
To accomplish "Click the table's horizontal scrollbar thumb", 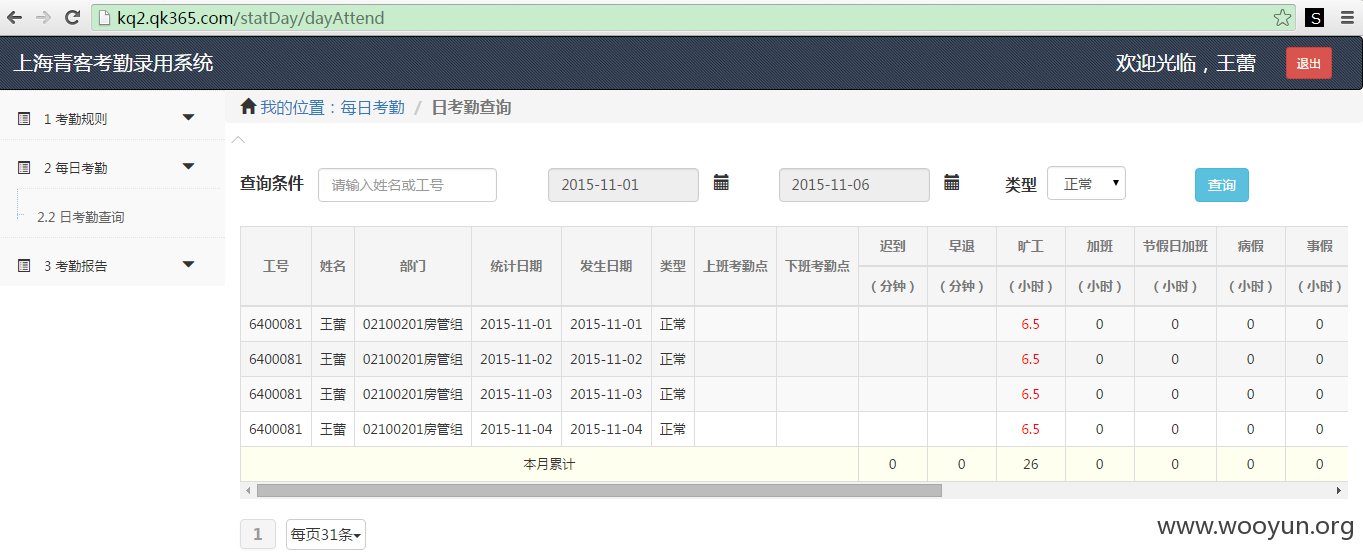I will tap(599, 491).
